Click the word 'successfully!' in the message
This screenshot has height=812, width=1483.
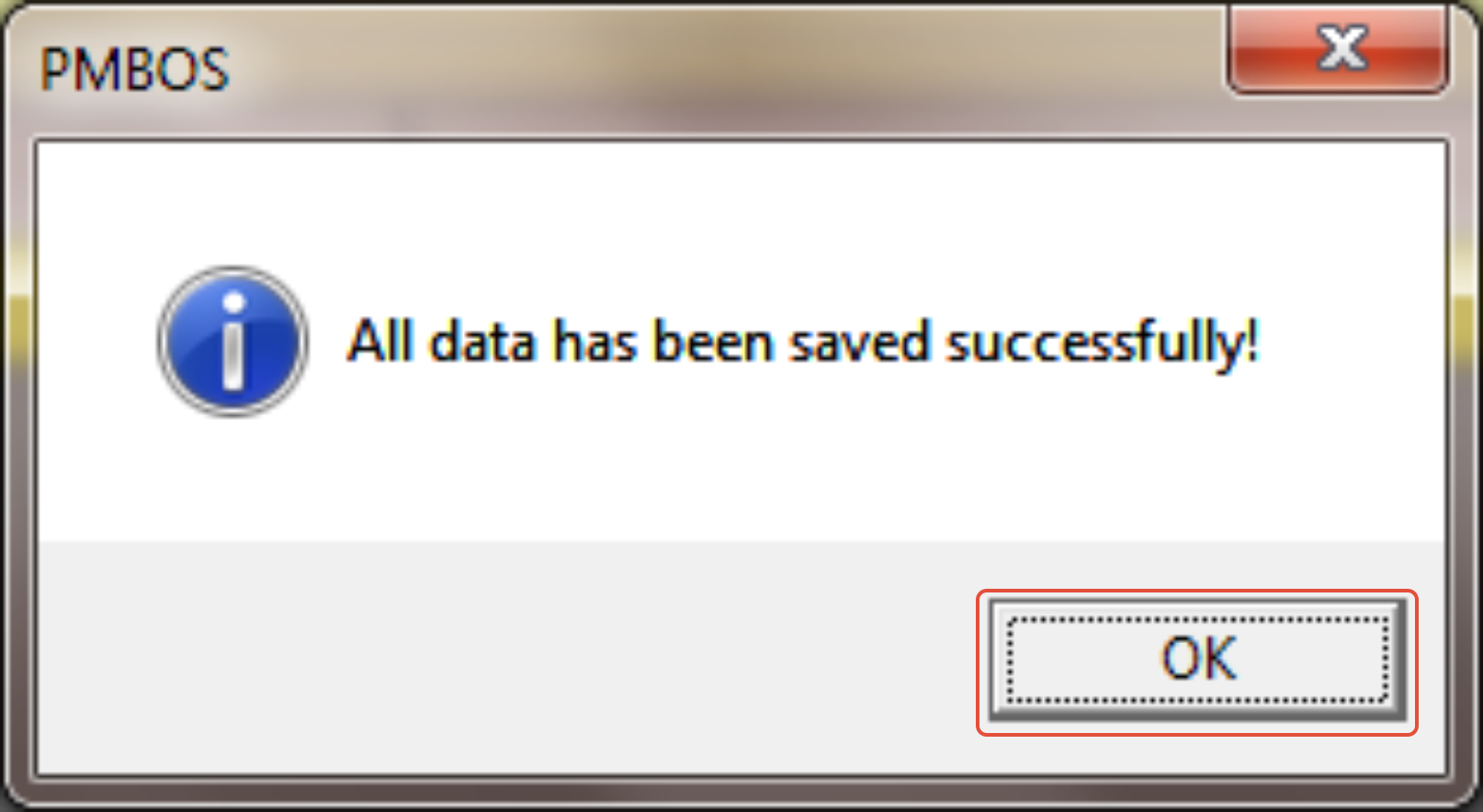coord(1103,344)
